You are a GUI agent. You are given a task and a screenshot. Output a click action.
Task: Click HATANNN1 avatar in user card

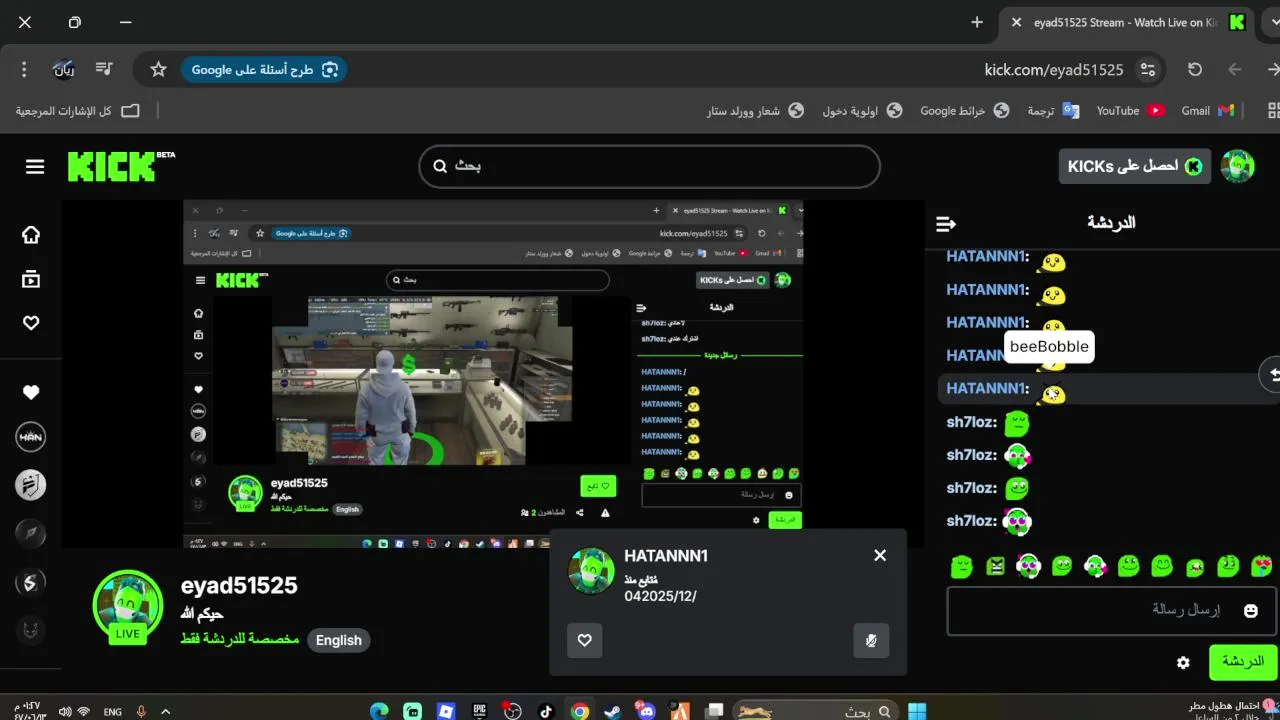pyautogui.click(x=592, y=571)
